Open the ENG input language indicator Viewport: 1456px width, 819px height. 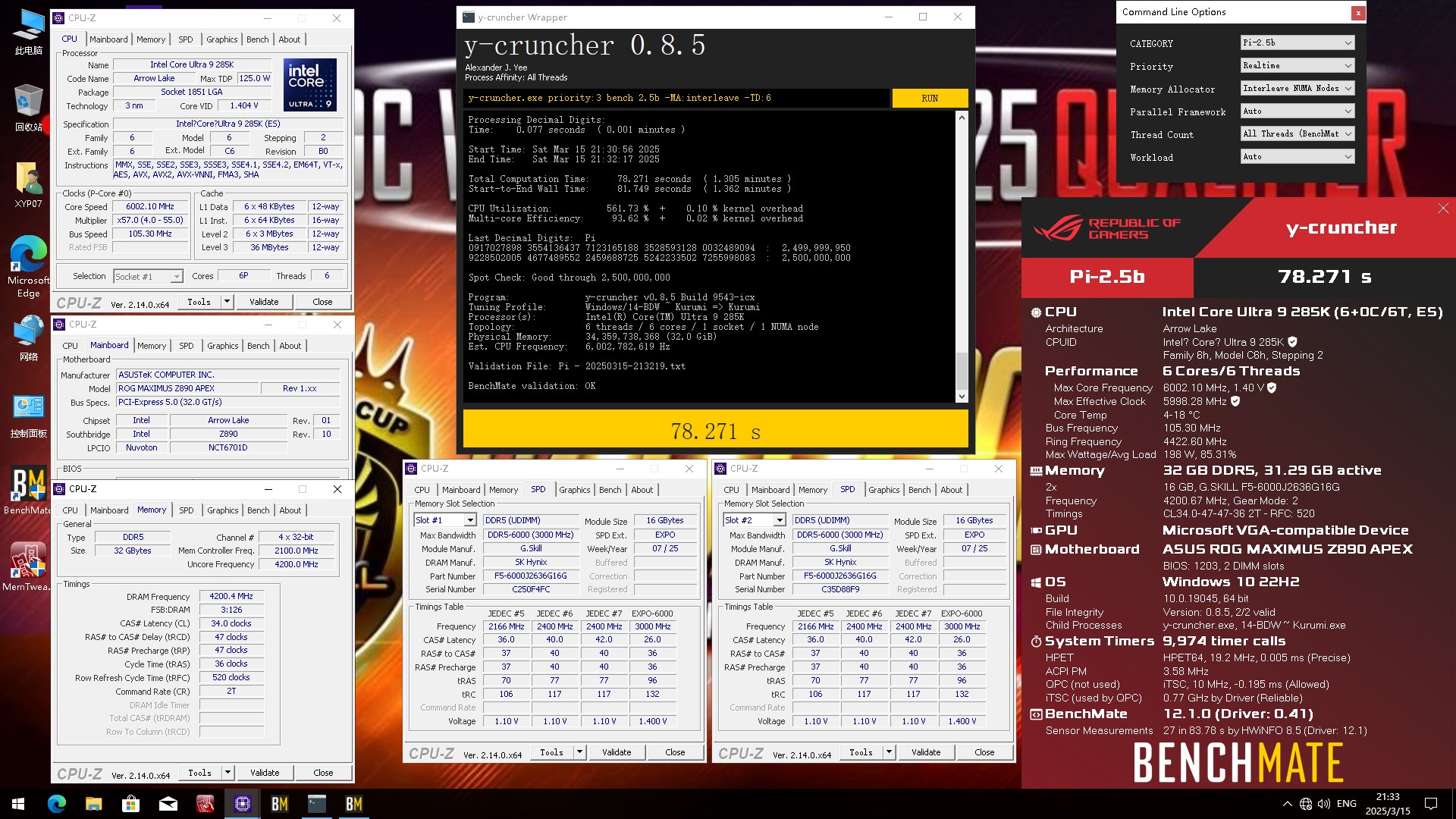pos(1346,804)
